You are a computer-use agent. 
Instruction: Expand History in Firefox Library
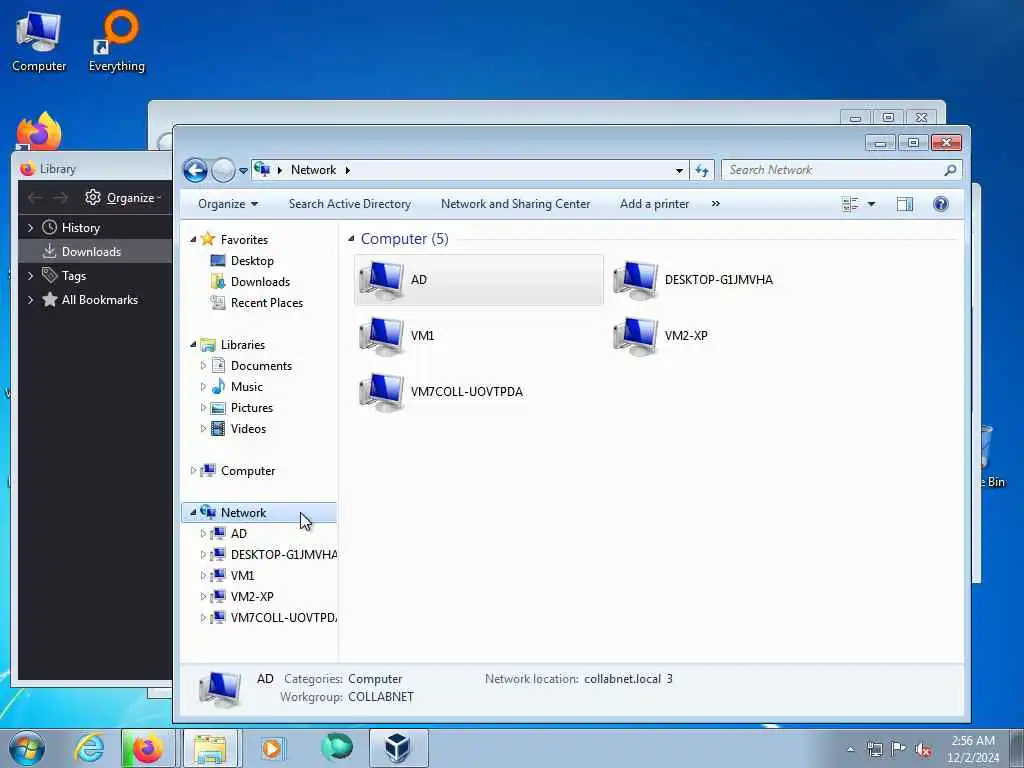(31, 228)
